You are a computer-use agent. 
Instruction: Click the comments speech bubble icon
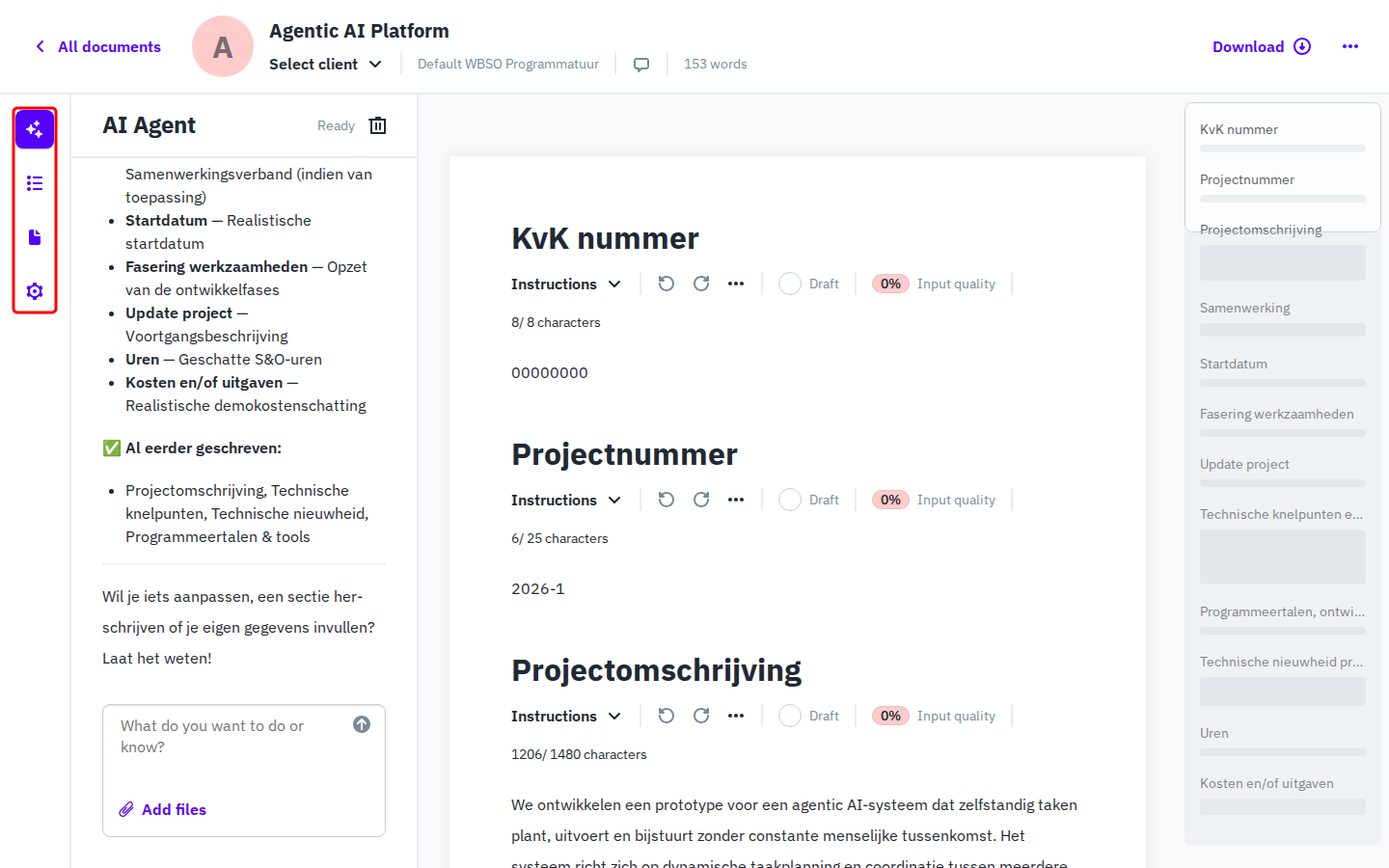641,65
